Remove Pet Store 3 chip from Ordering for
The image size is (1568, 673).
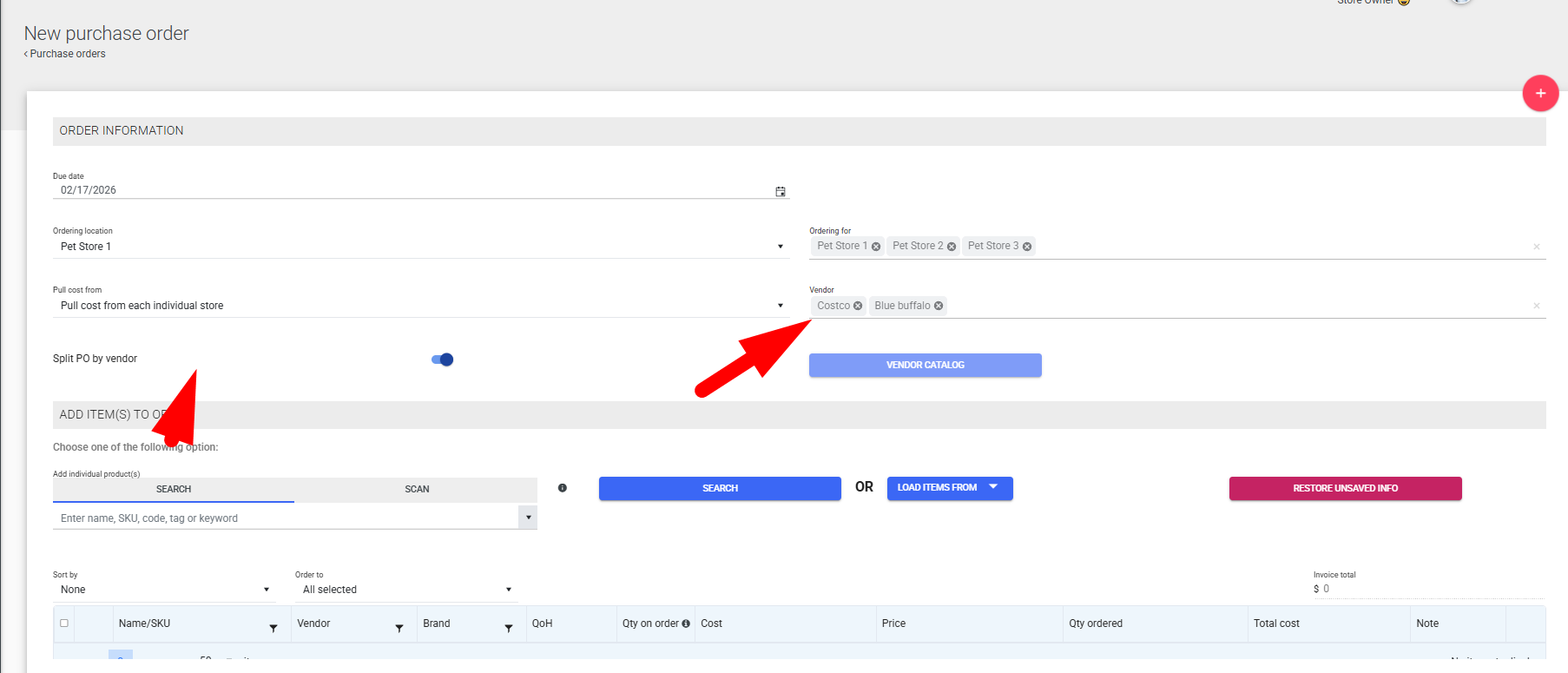pos(1027,247)
